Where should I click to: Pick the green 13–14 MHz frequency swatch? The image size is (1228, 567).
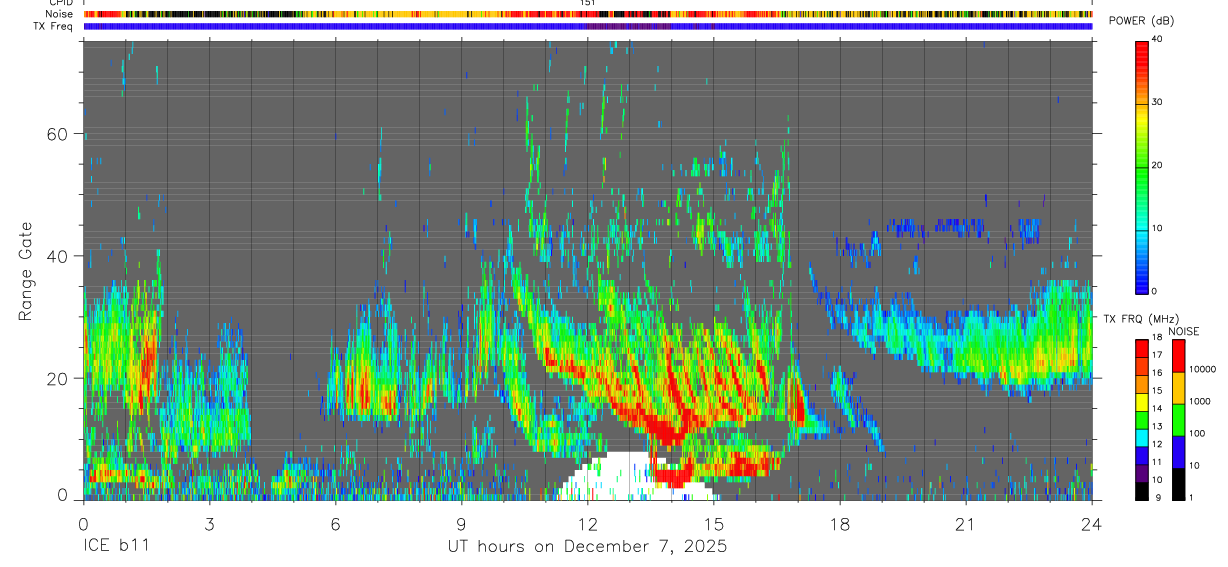click(x=1141, y=420)
